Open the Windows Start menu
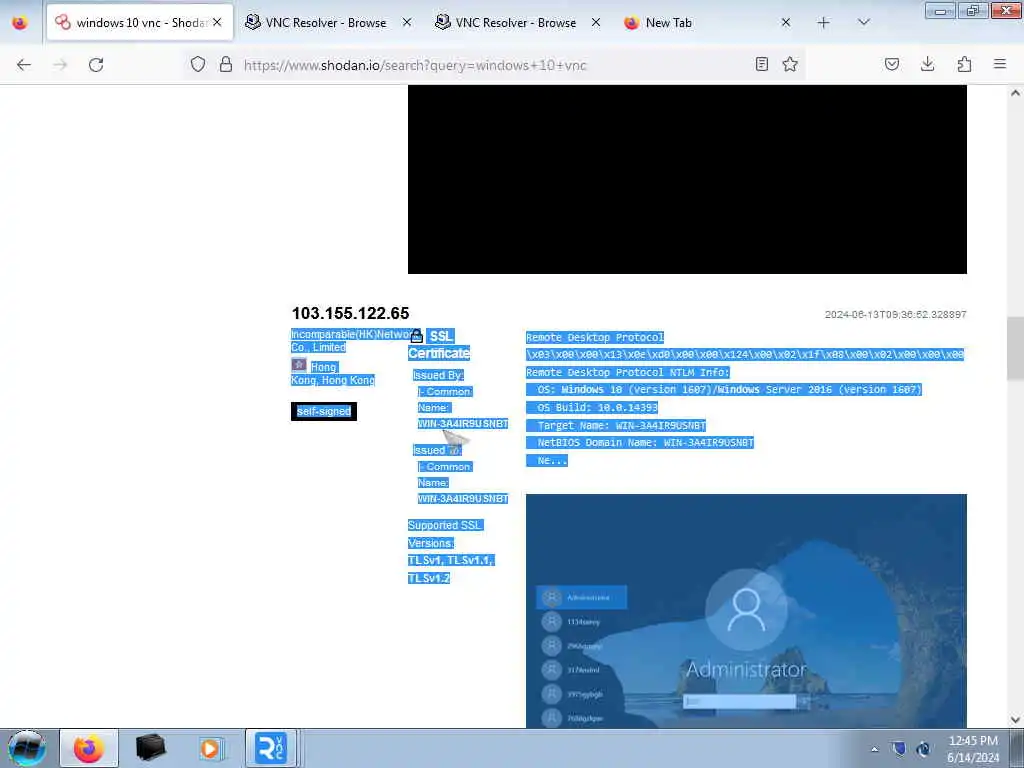 click(26, 748)
